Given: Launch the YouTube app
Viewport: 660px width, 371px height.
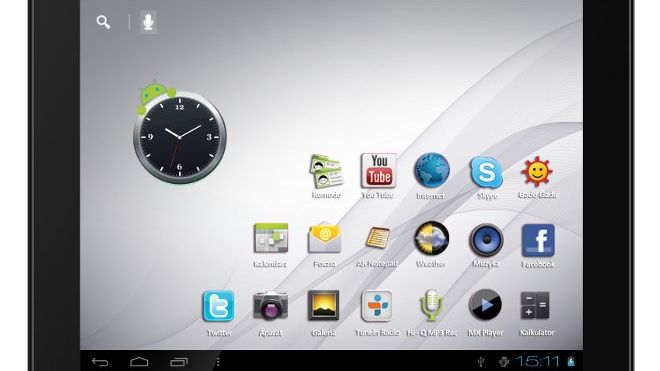Looking at the screenshot, I should pyautogui.click(x=379, y=171).
